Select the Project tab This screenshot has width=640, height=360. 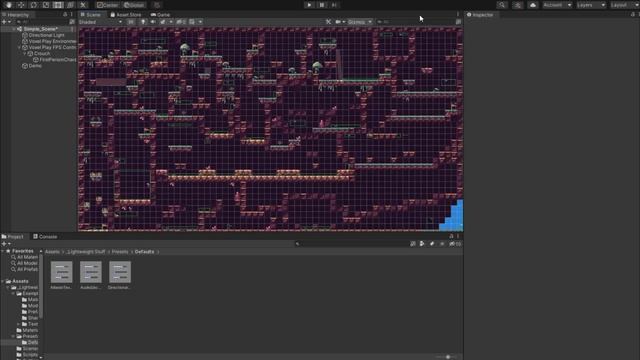[x=13, y=236]
